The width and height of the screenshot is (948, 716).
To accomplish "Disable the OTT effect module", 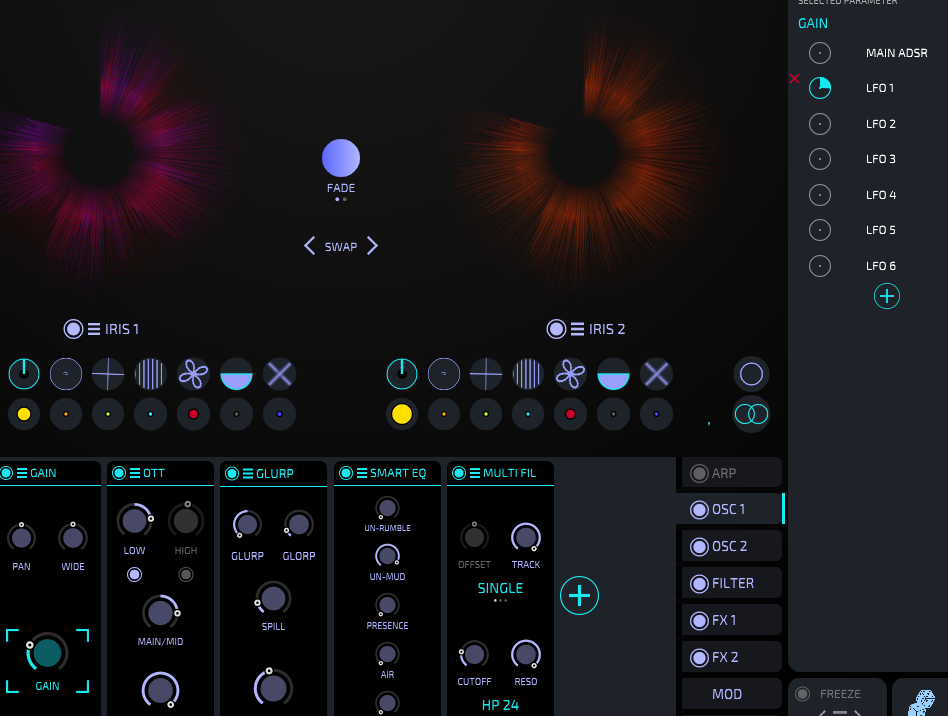I will coord(119,473).
